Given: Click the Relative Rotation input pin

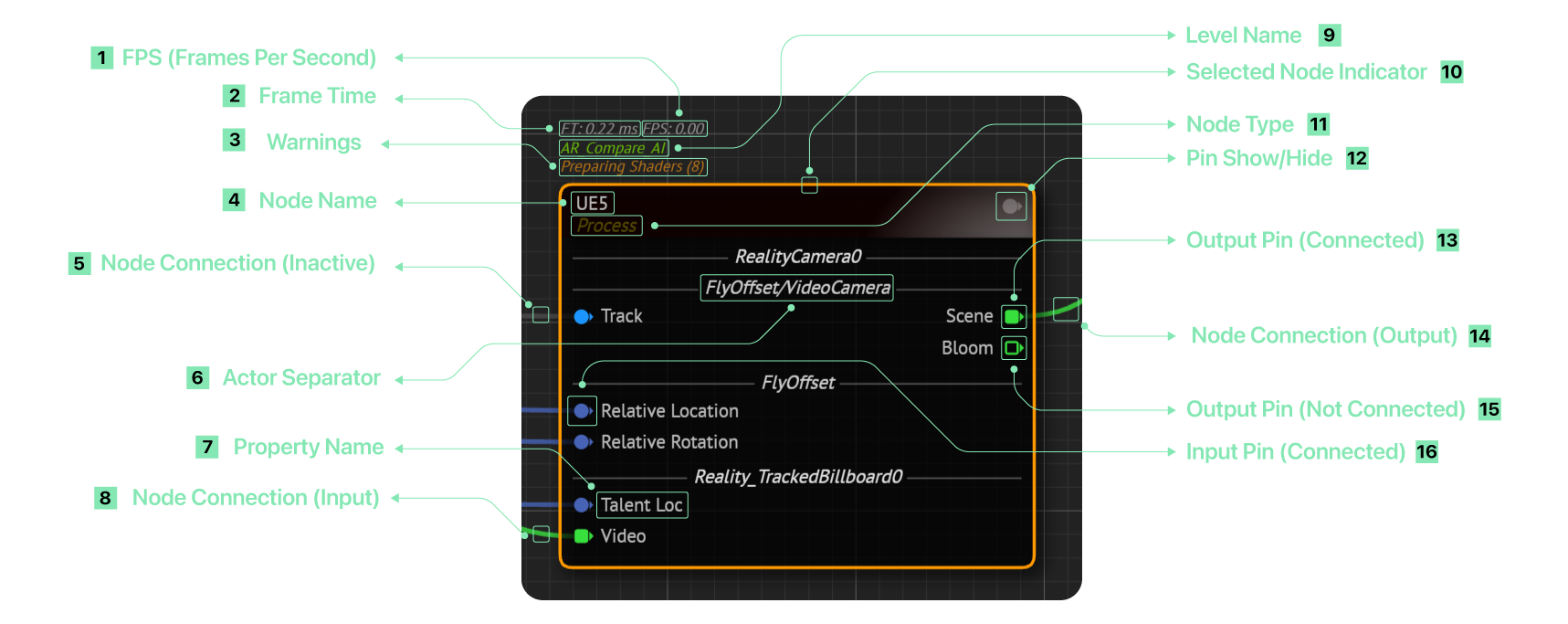Looking at the screenshot, I should (583, 442).
